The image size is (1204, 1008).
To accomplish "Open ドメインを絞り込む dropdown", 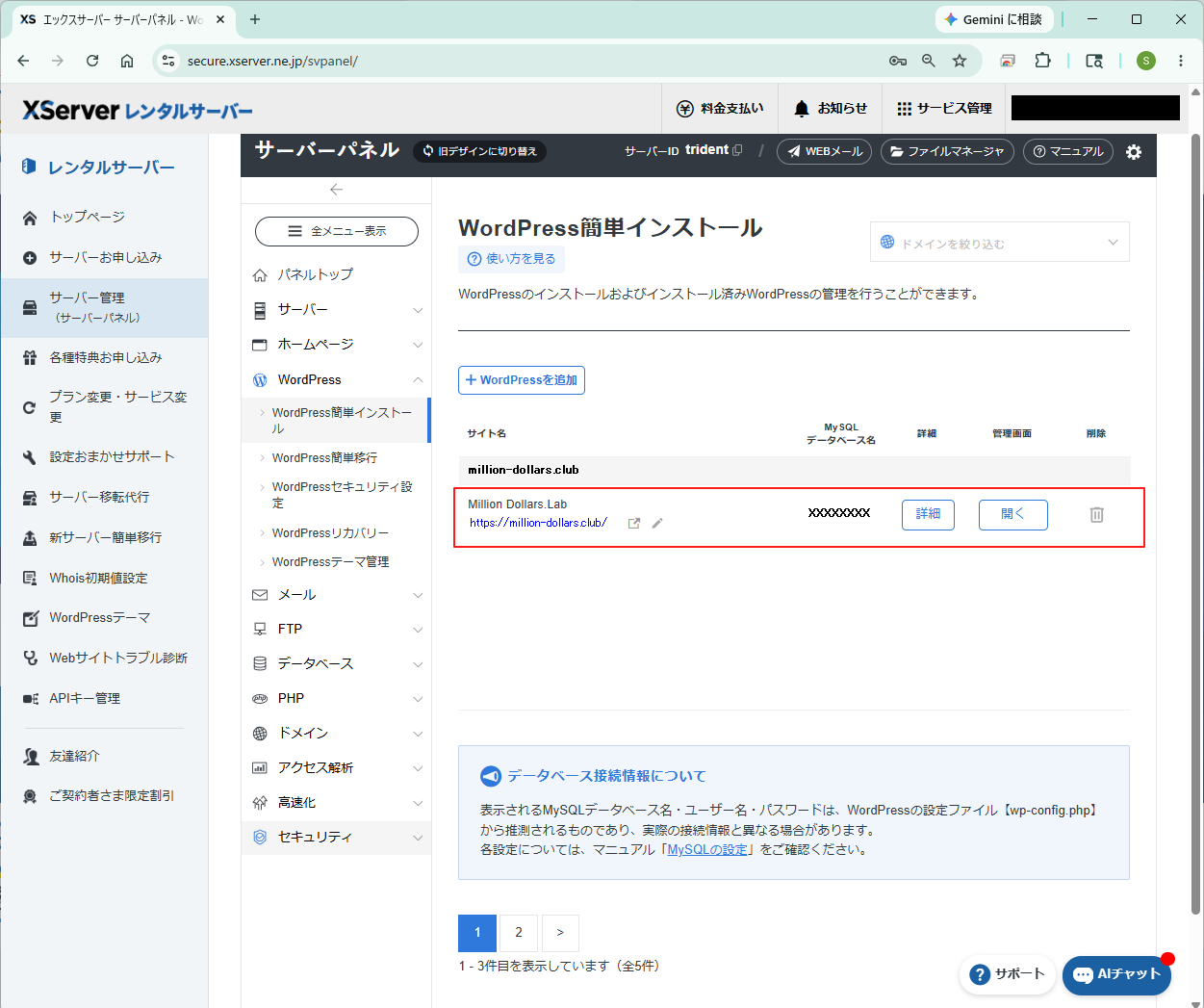I will pyautogui.click(x=1000, y=242).
